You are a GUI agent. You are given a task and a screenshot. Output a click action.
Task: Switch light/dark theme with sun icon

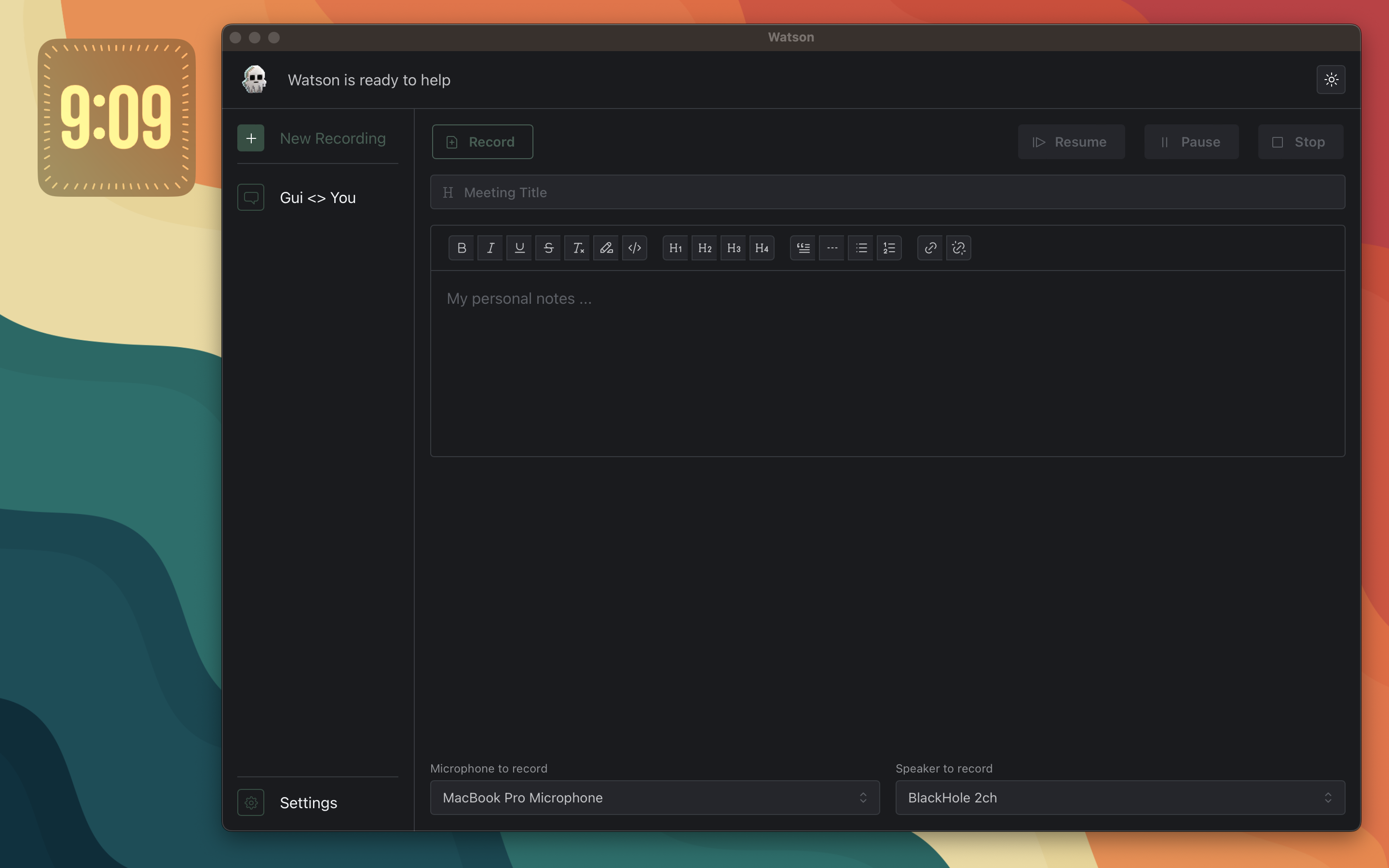pyautogui.click(x=1331, y=80)
